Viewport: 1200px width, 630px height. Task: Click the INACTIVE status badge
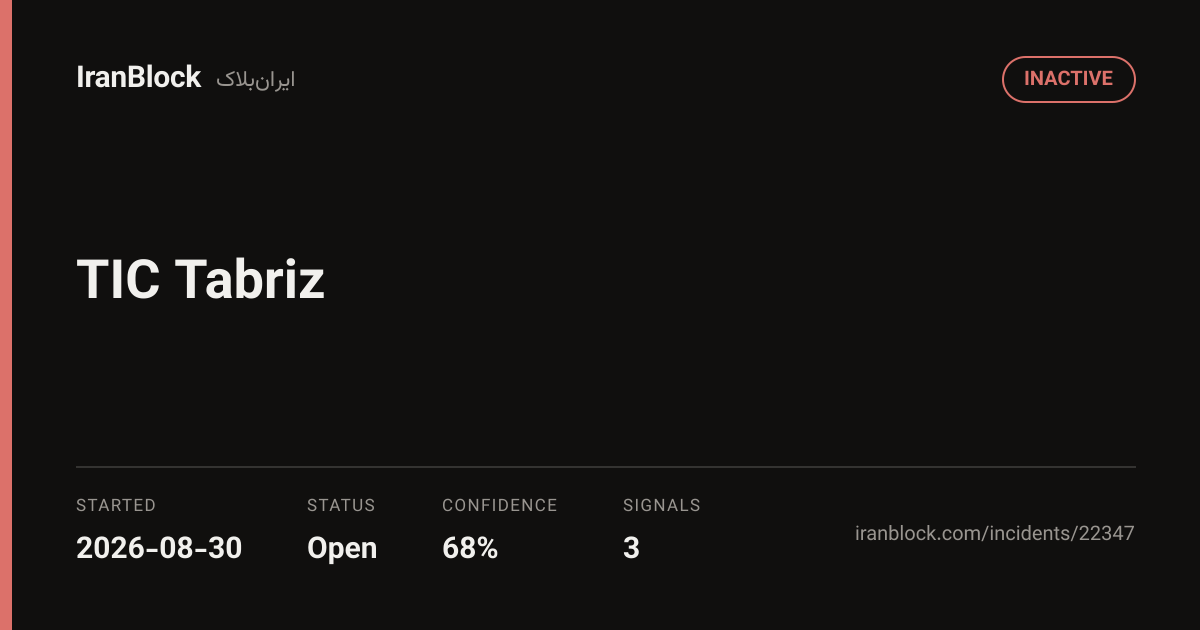[1068, 79]
